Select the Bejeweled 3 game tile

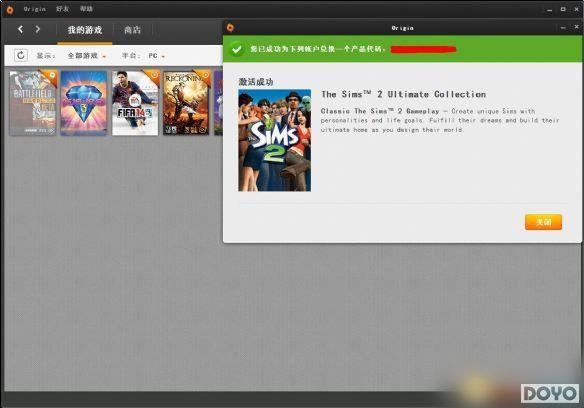[x=84, y=103]
